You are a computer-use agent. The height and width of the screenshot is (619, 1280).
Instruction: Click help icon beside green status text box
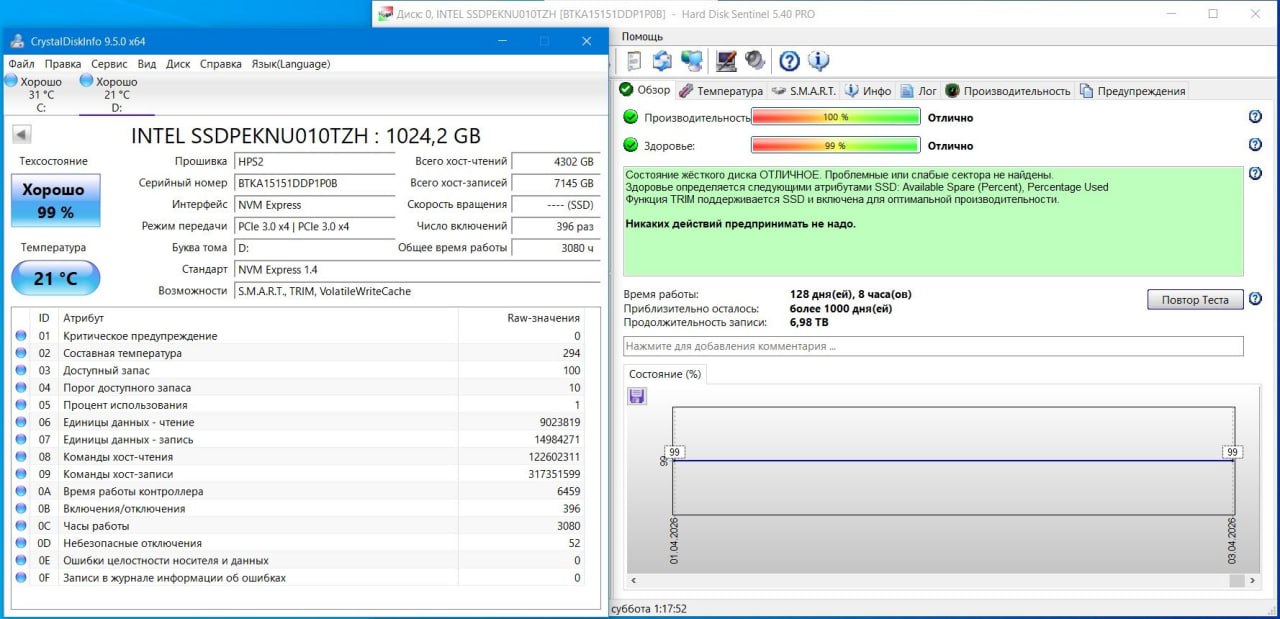[x=1255, y=174]
